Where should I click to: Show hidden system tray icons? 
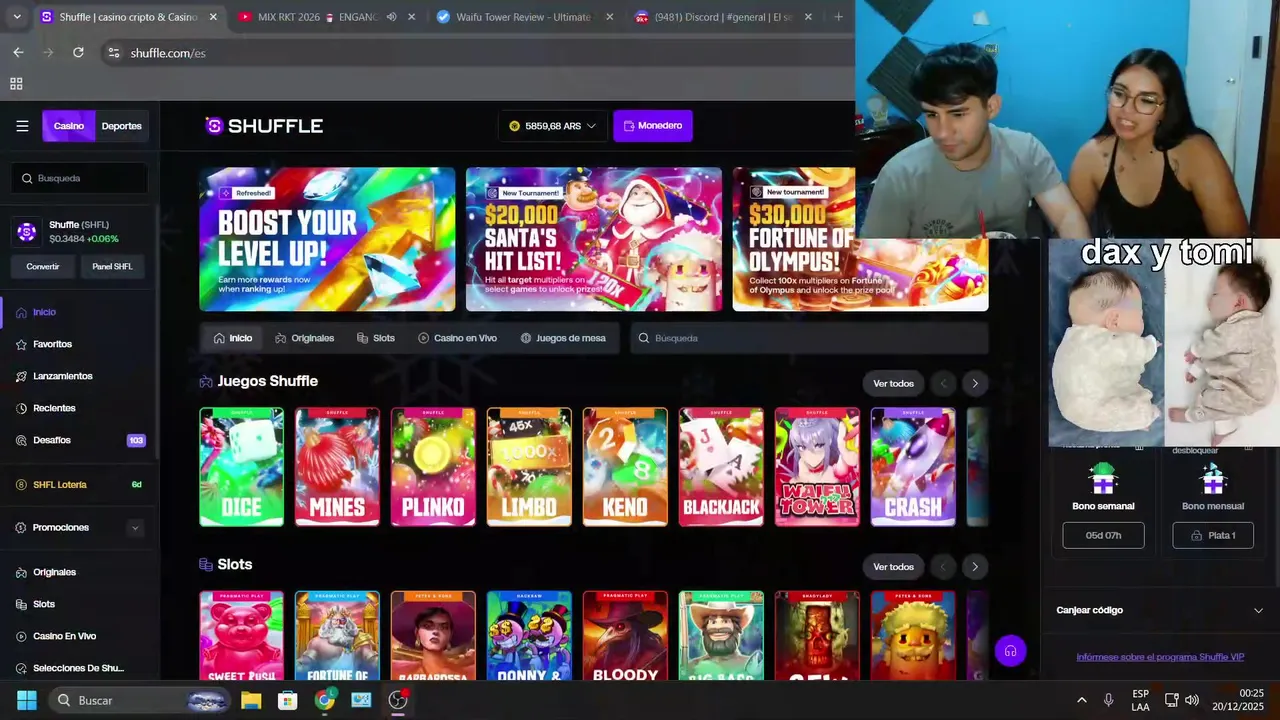pyautogui.click(x=1081, y=700)
